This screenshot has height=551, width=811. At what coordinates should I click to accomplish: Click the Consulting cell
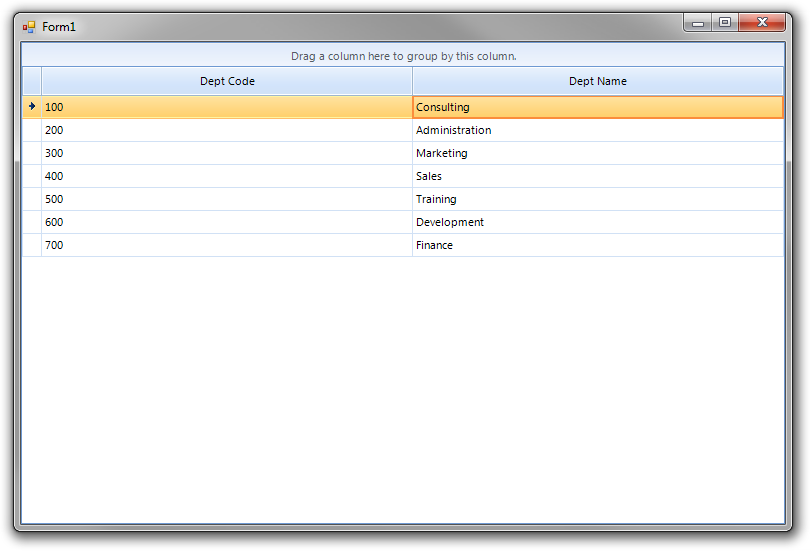(598, 107)
